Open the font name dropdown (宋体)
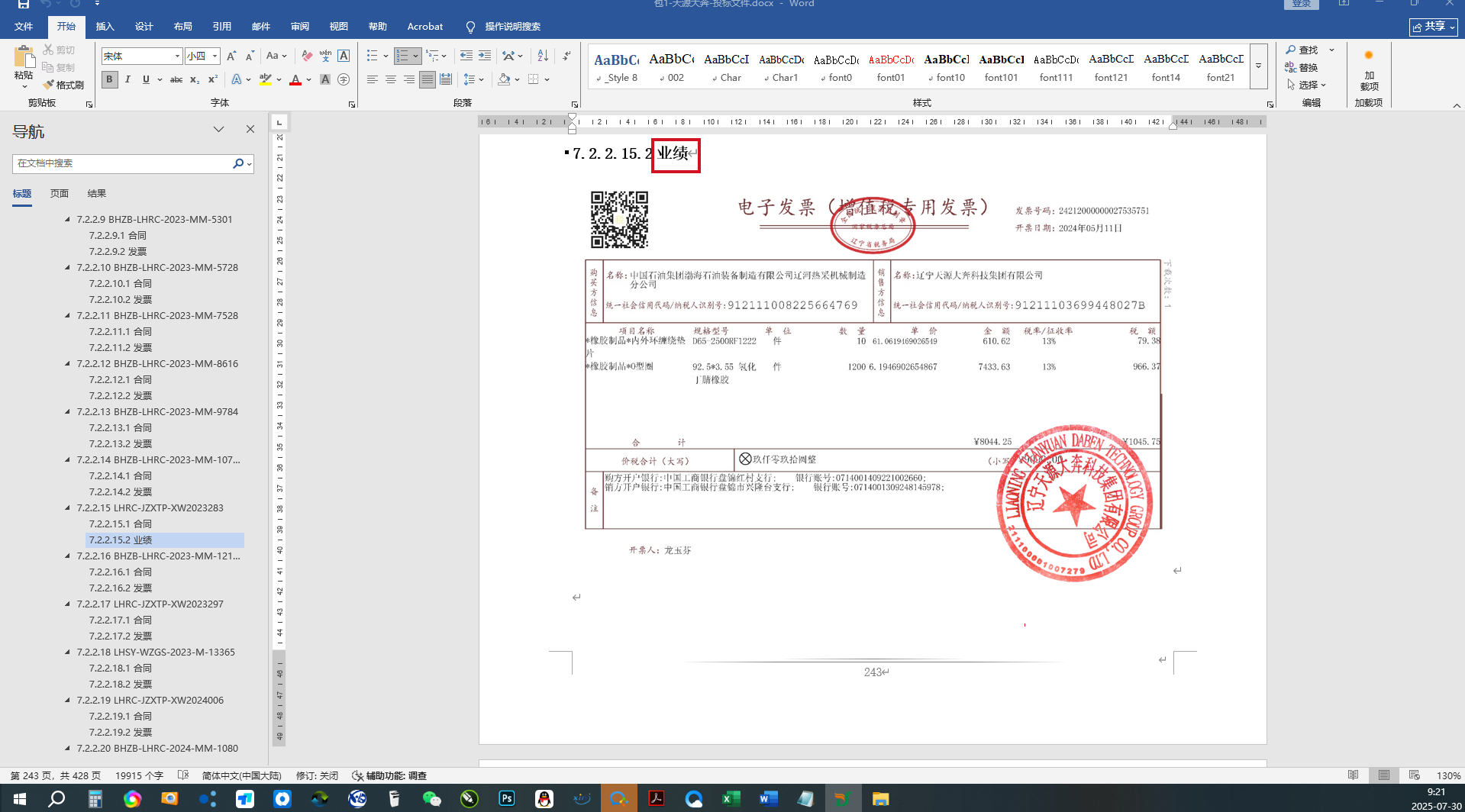The width and height of the screenshot is (1465, 812). [x=177, y=56]
